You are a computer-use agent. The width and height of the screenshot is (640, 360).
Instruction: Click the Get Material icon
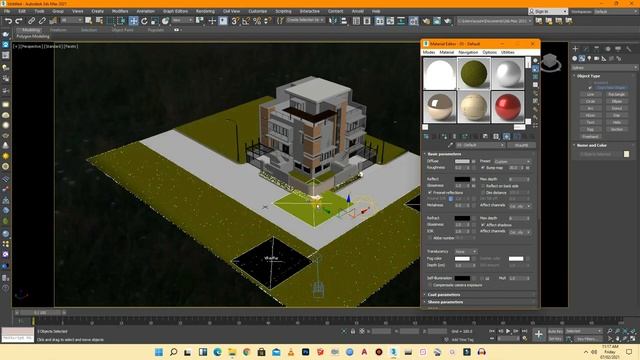(x=427, y=136)
